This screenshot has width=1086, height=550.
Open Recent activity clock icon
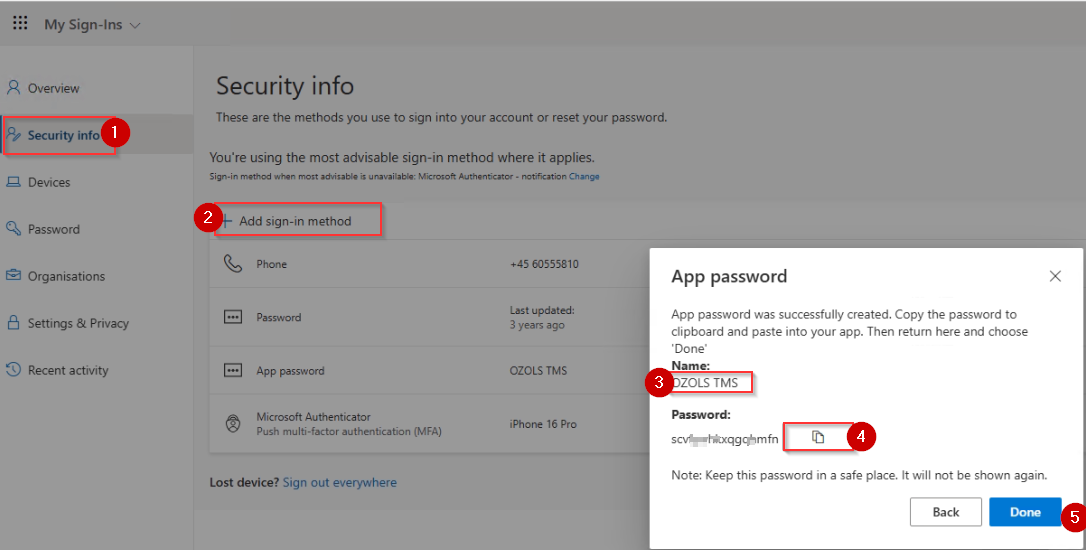[x=13, y=369]
